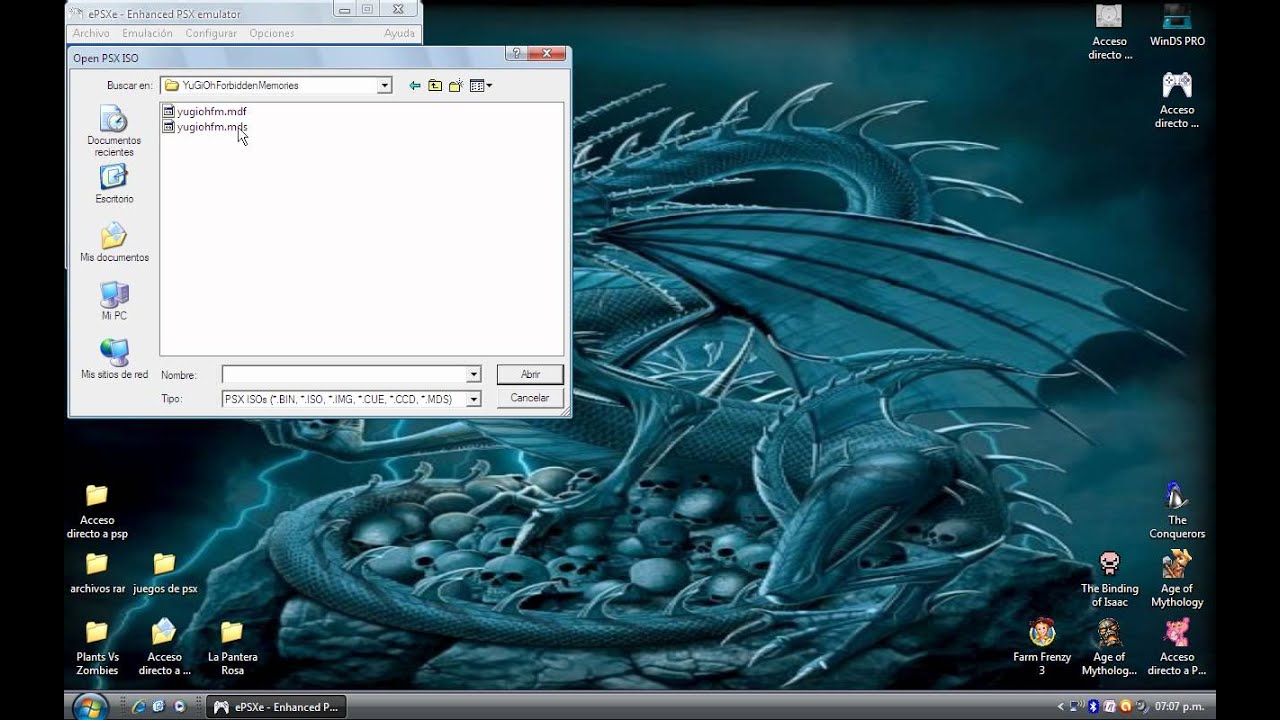
Task: Jump to Escritorio in the places bar
Action: click(x=114, y=185)
